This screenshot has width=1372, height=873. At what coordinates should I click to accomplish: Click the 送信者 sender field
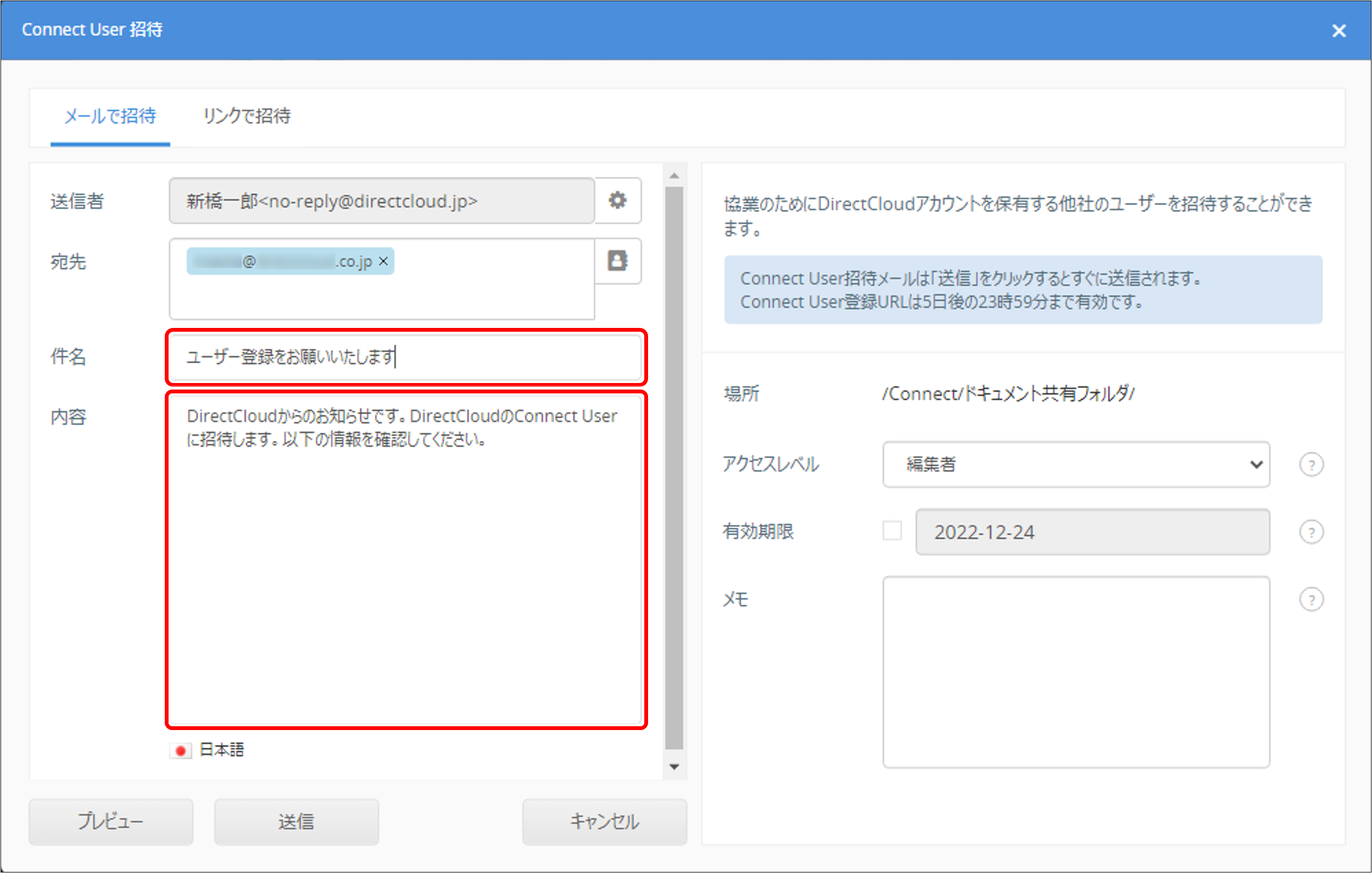(382, 201)
